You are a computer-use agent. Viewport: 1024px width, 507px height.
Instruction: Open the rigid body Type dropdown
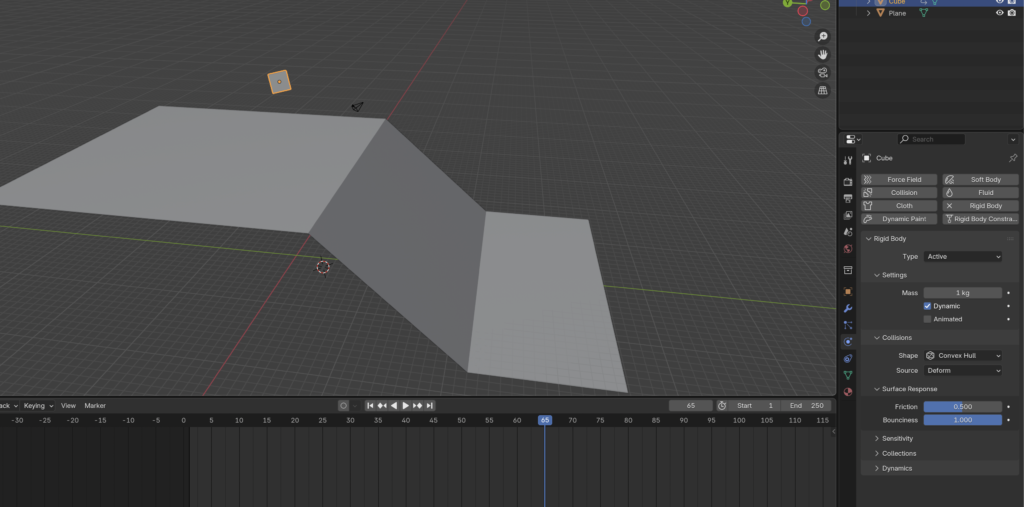click(x=963, y=257)
